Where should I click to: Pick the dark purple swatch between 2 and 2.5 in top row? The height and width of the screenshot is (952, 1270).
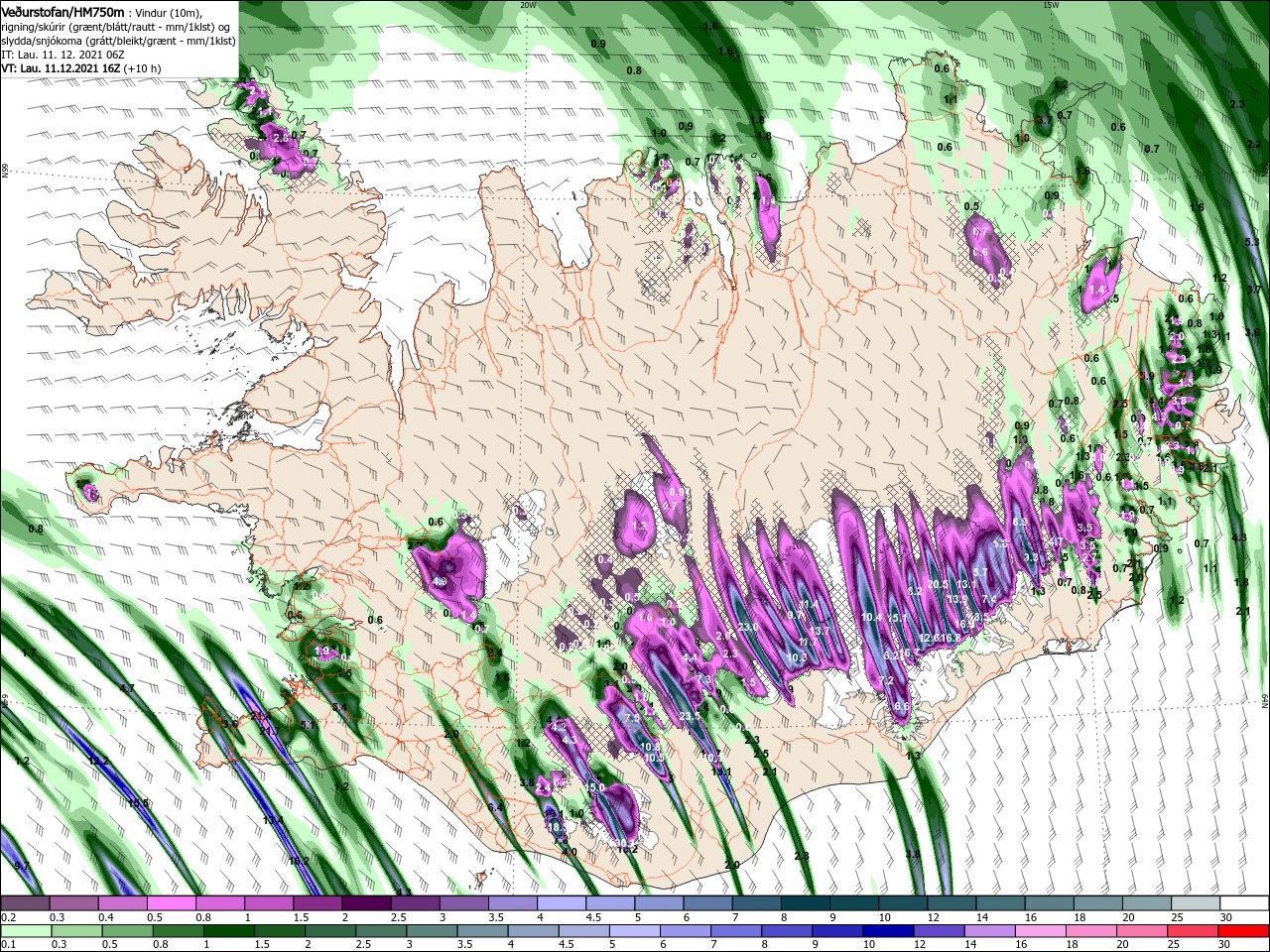[366, 903]
